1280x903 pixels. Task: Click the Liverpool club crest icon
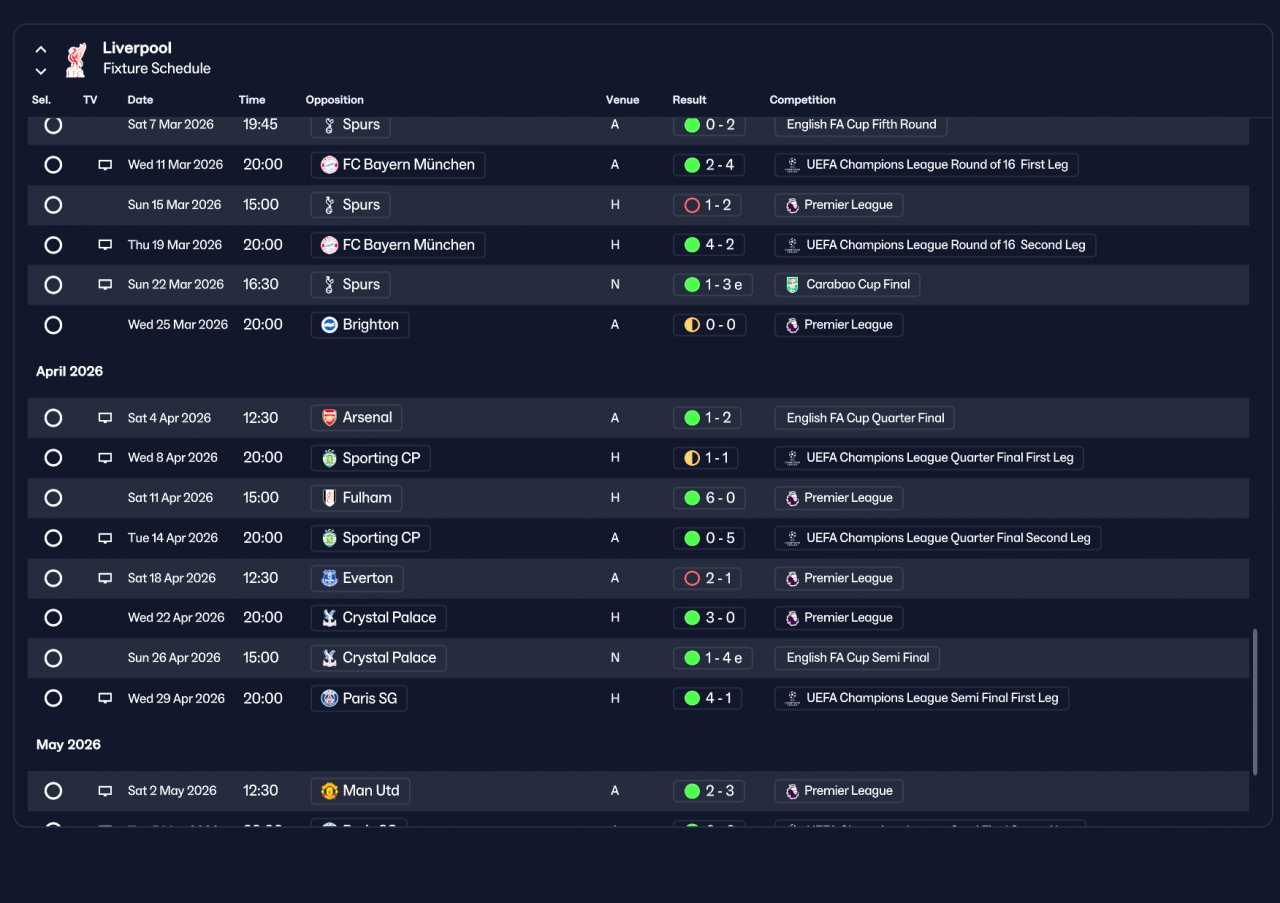[75, 60]
